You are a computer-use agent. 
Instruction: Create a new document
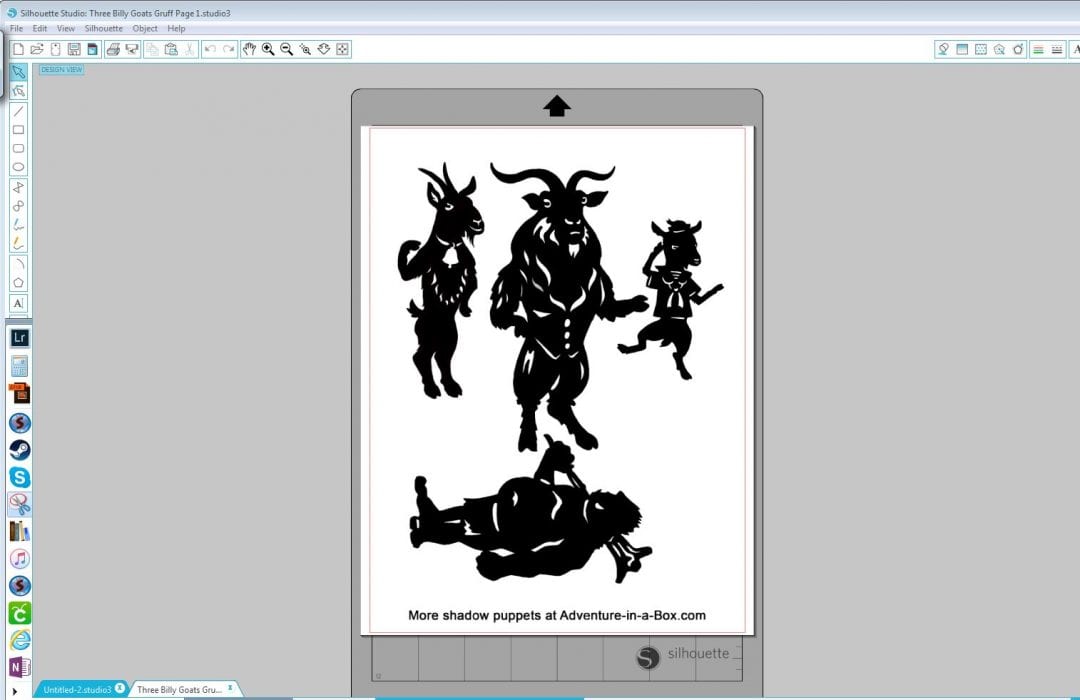tap(19, 49)
